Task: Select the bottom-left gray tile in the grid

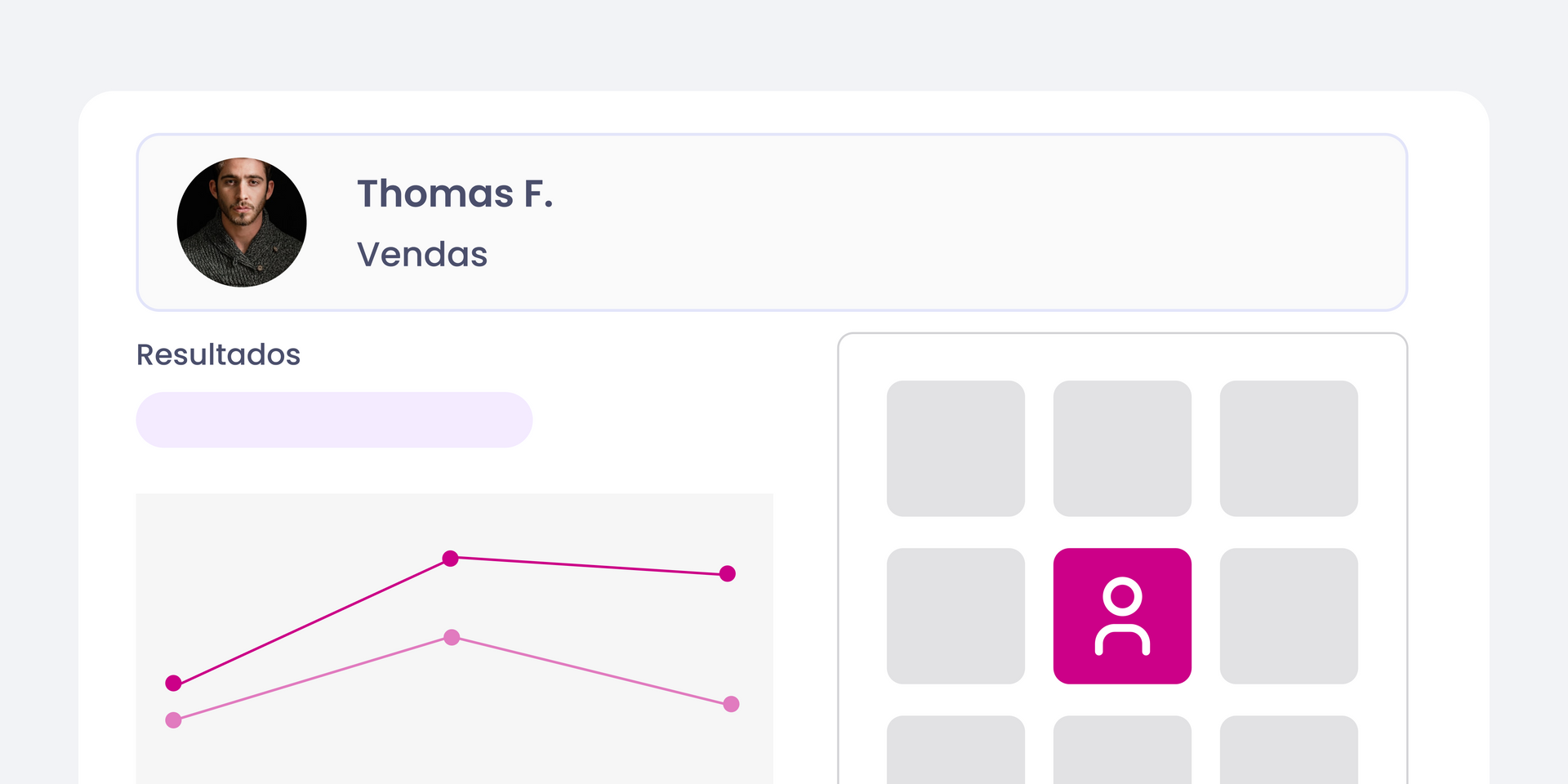Action: 955,751
